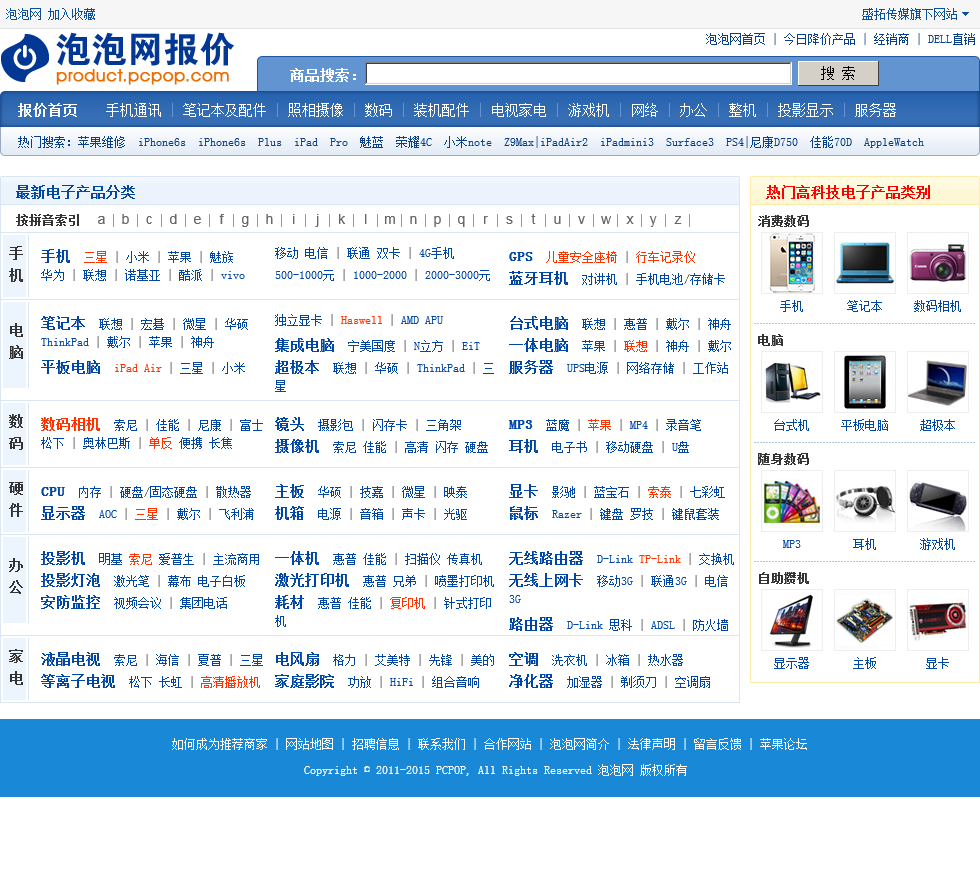Open 显卡 category link in hardware row

point(524,491)
